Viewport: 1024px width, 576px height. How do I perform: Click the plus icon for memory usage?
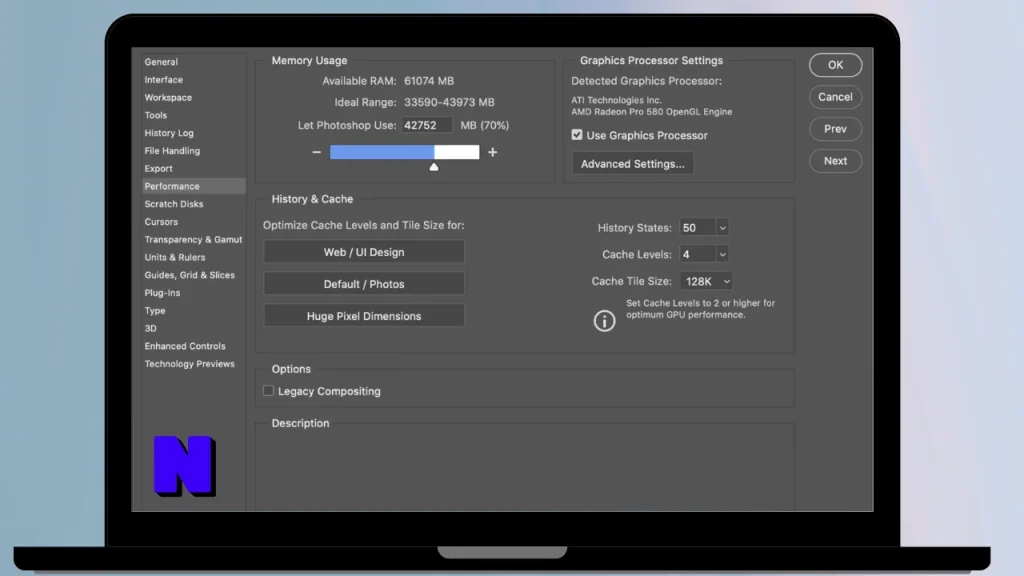click(492, 152)
